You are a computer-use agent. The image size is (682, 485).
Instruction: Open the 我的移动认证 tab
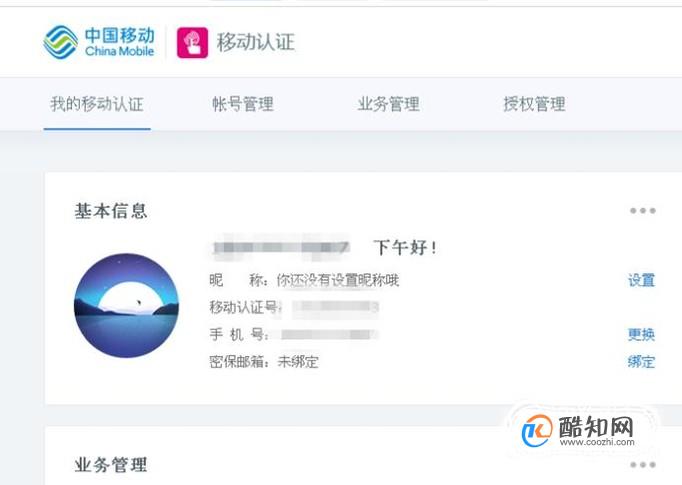coord(97,104)
